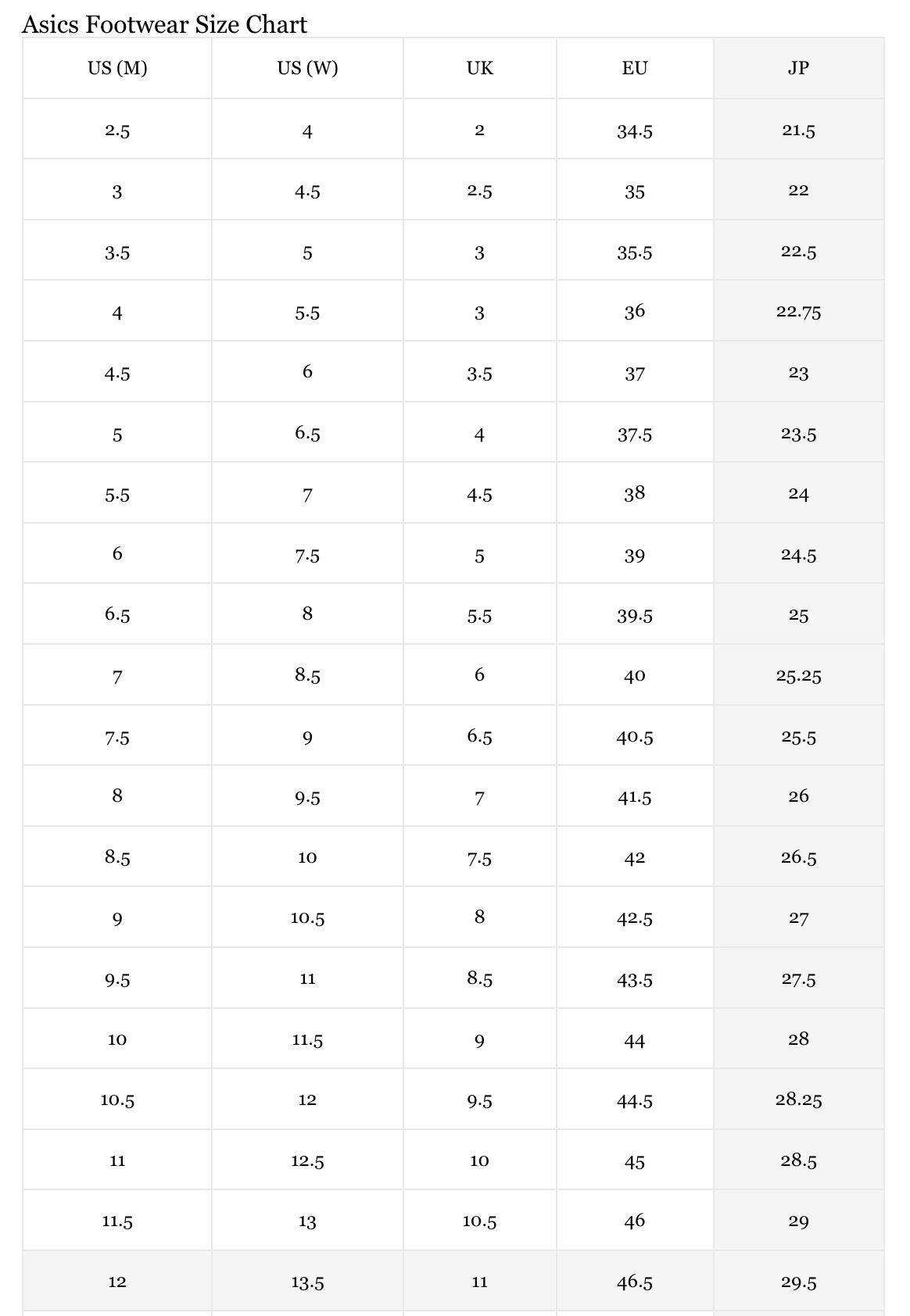
Task: Select the EU size 41.5 cell
Action: pyautogui.click(x=634, y=797)
